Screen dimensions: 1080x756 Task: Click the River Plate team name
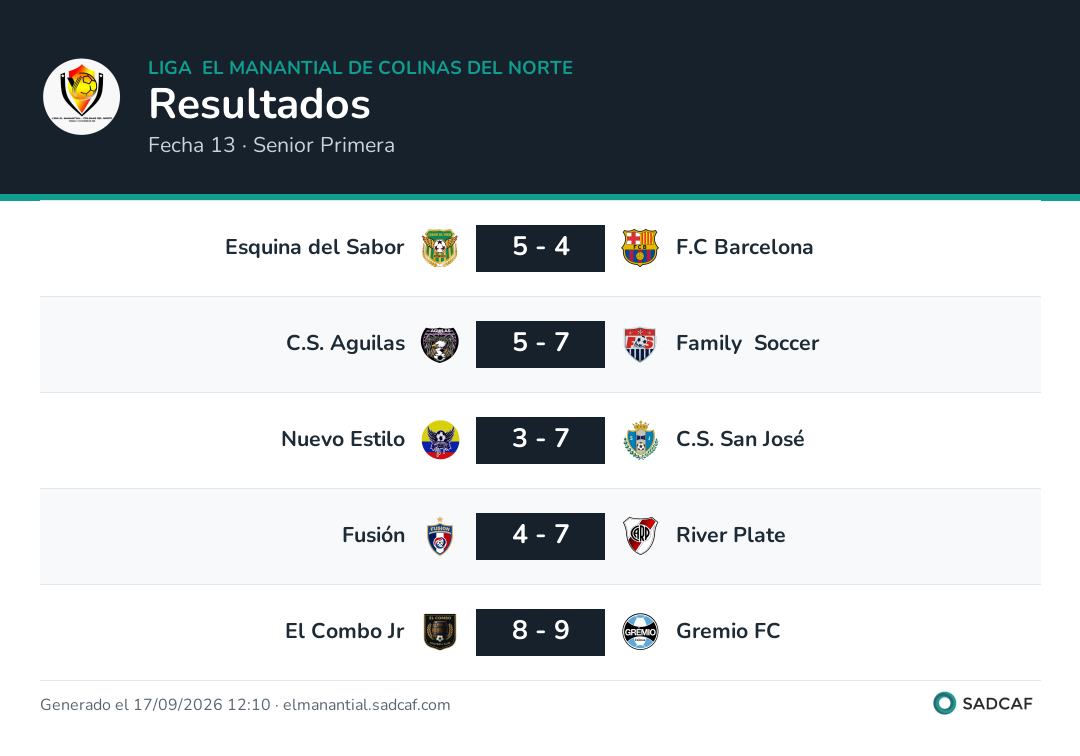point(730,535)
